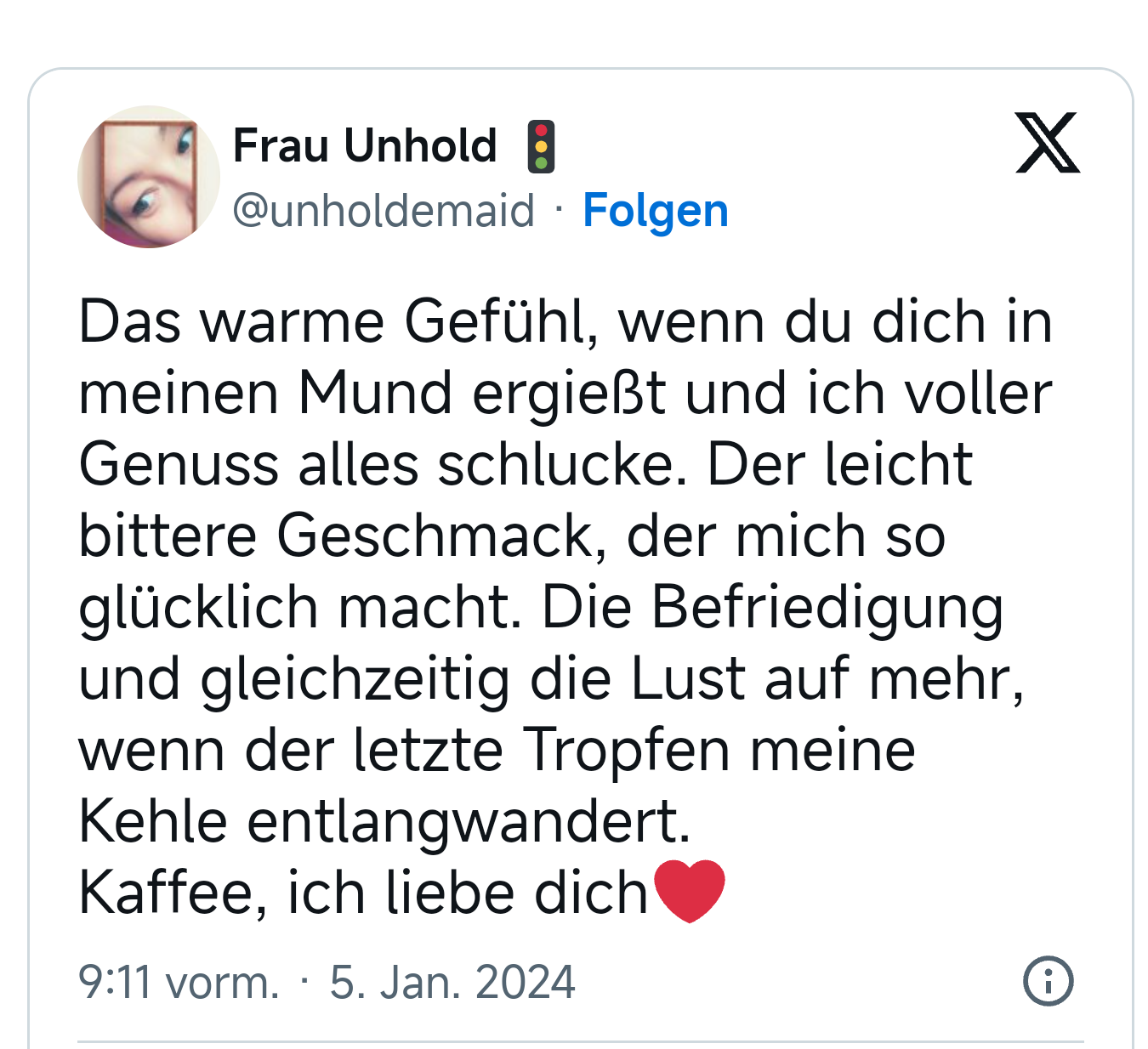The image size is (1148, 1049).
Task: Click the word glücklich in the tweet
Action: [x=197, y=607]
